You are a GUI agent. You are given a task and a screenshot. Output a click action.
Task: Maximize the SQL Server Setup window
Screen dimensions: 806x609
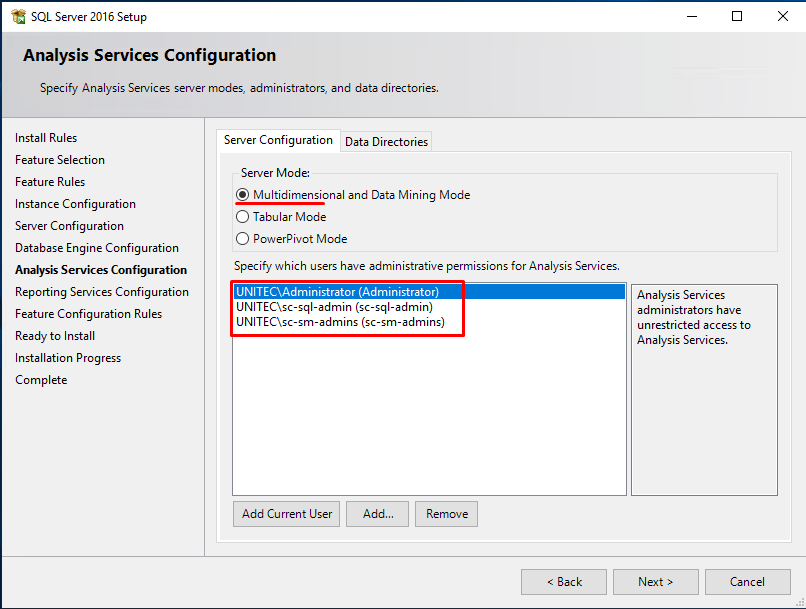pos(737,16)
